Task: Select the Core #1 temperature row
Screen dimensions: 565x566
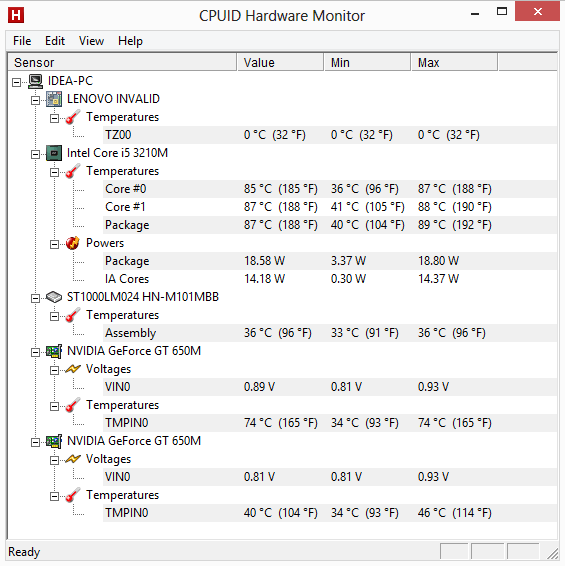Action: pyautogui.click(x=330, y=207)
